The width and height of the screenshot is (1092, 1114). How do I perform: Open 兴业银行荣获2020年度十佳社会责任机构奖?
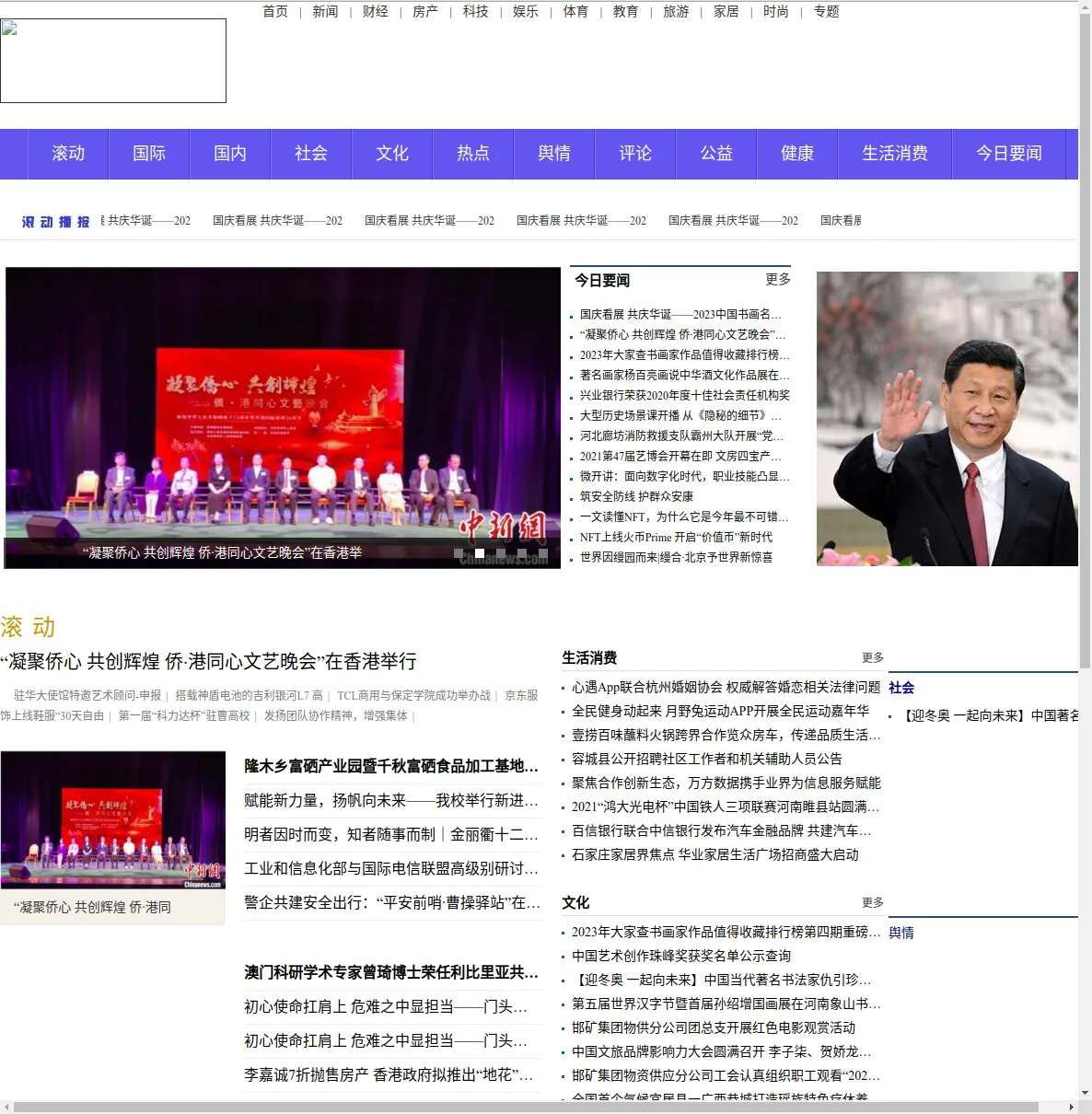(x=685, y=396)
